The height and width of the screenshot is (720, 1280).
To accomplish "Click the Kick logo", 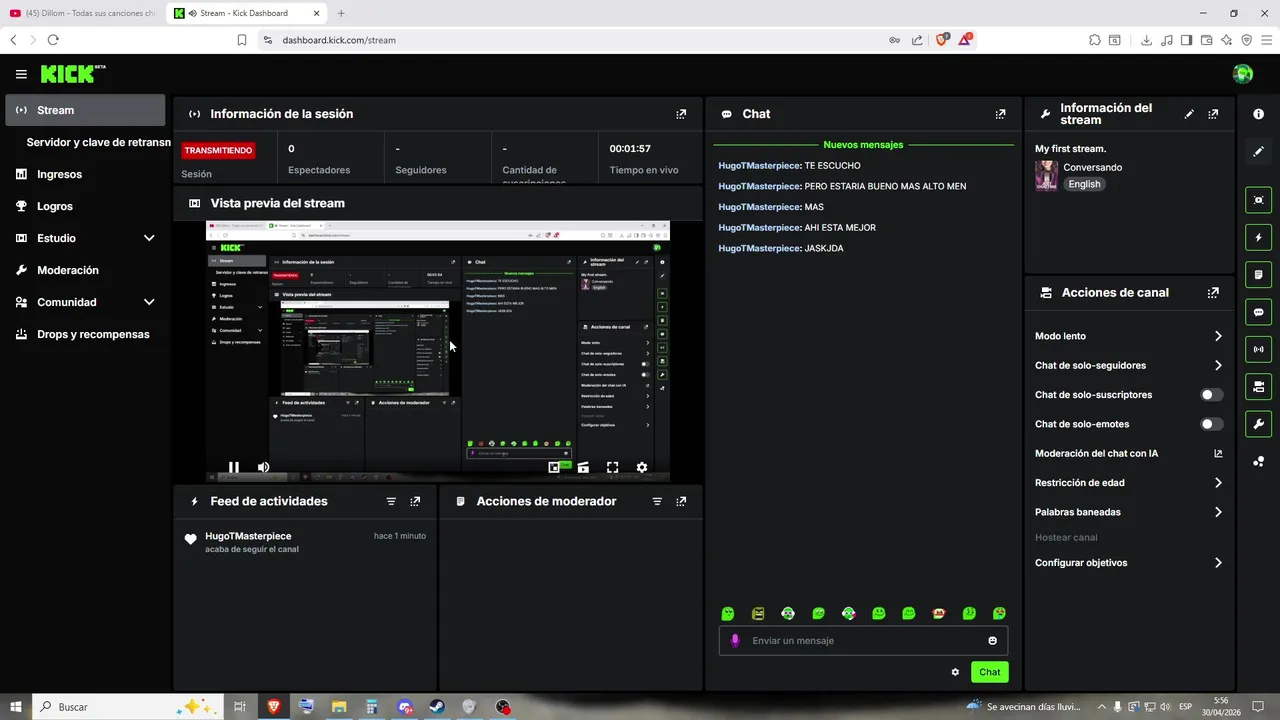I will pos(73,74).
